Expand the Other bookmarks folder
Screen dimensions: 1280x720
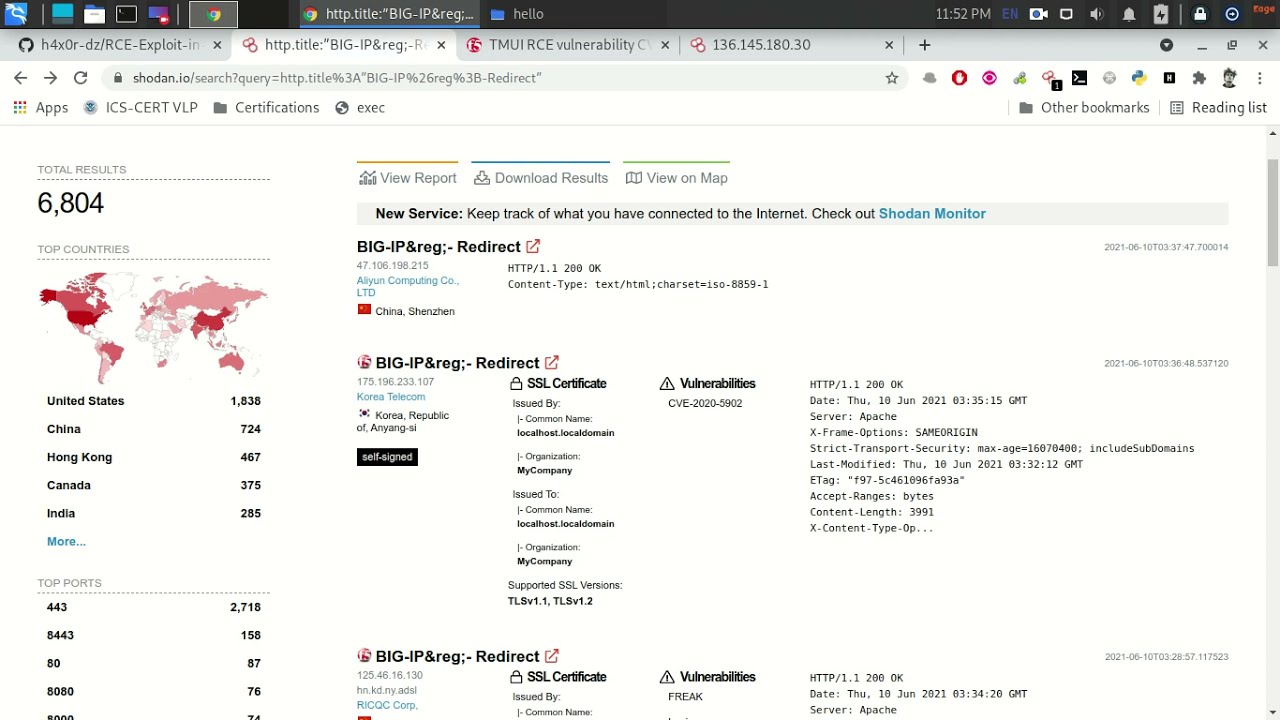1084,108
